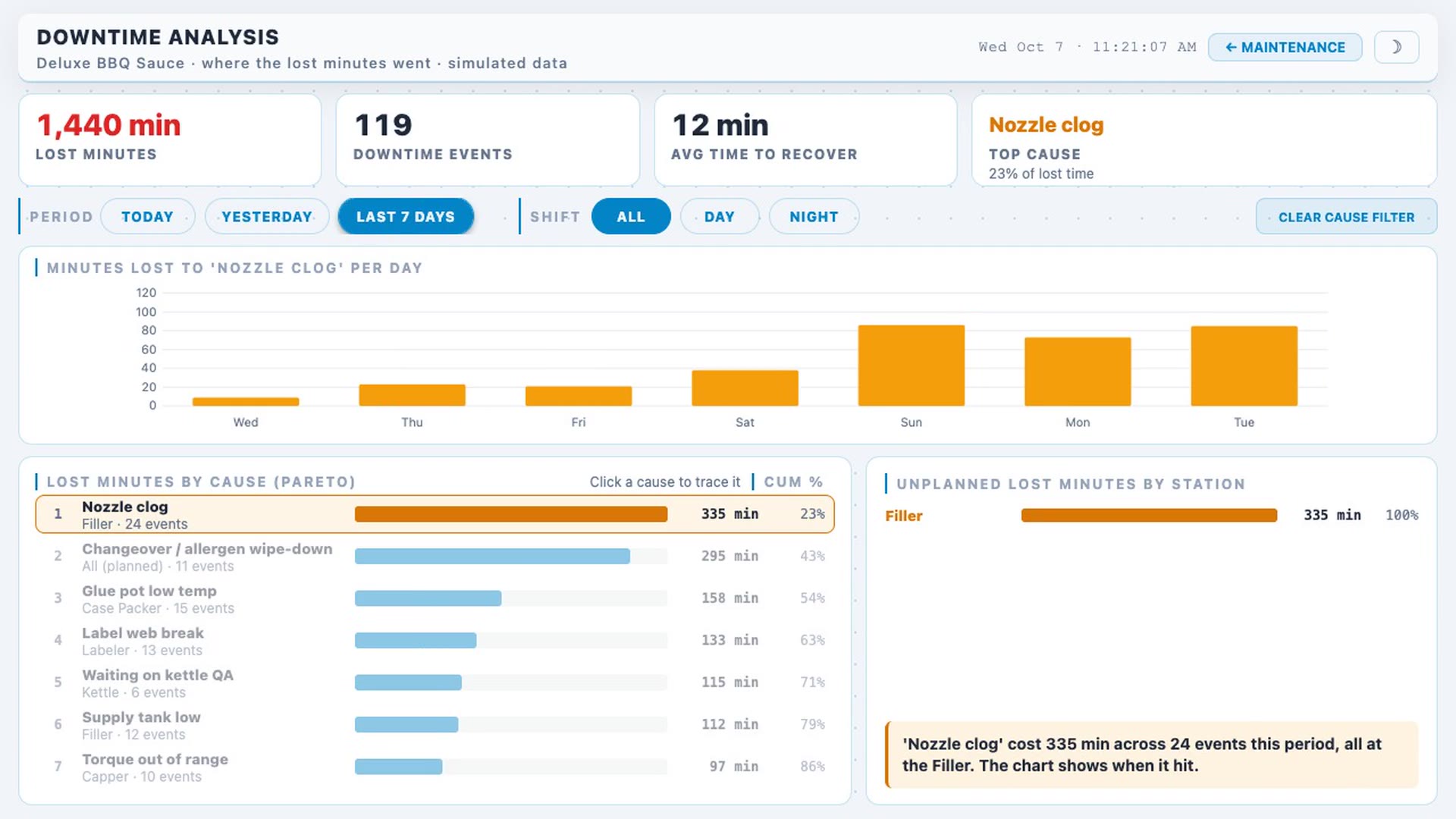Screen dimensions: 1456x819
Task: Click the 119 downtime events card
Action: 488,140
